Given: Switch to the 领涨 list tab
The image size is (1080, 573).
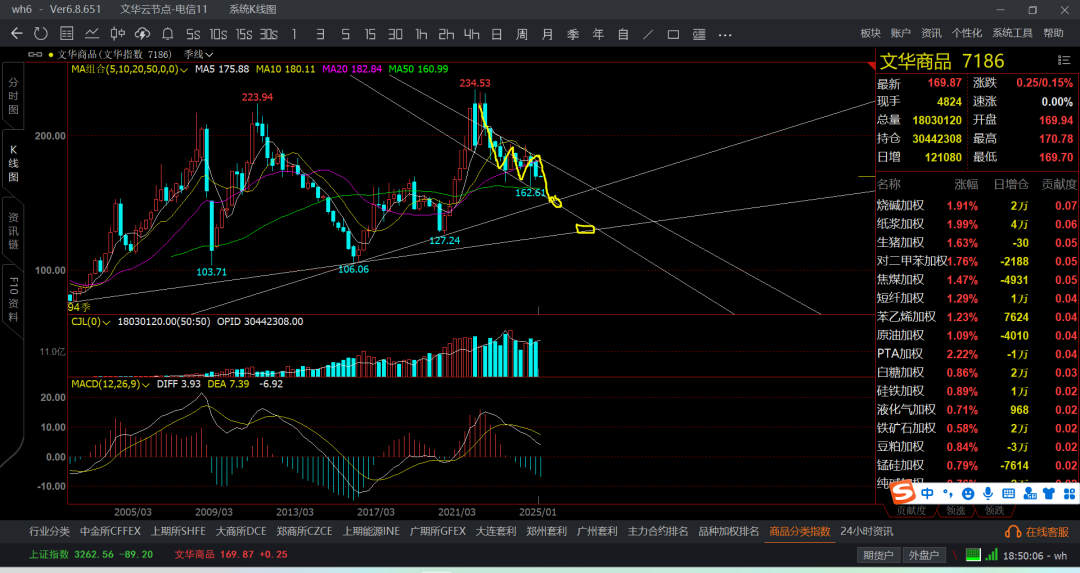Looking at the screenshot, I should [955, 510].
